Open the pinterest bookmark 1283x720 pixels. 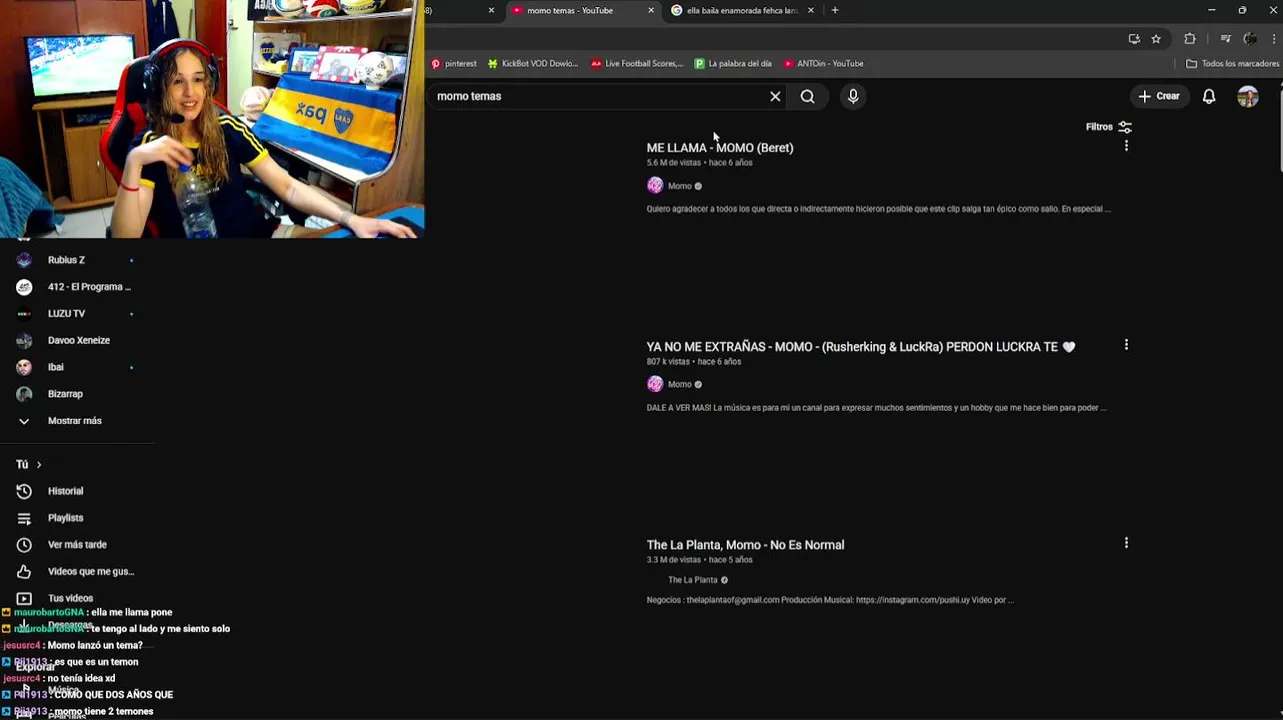(454, 63)
